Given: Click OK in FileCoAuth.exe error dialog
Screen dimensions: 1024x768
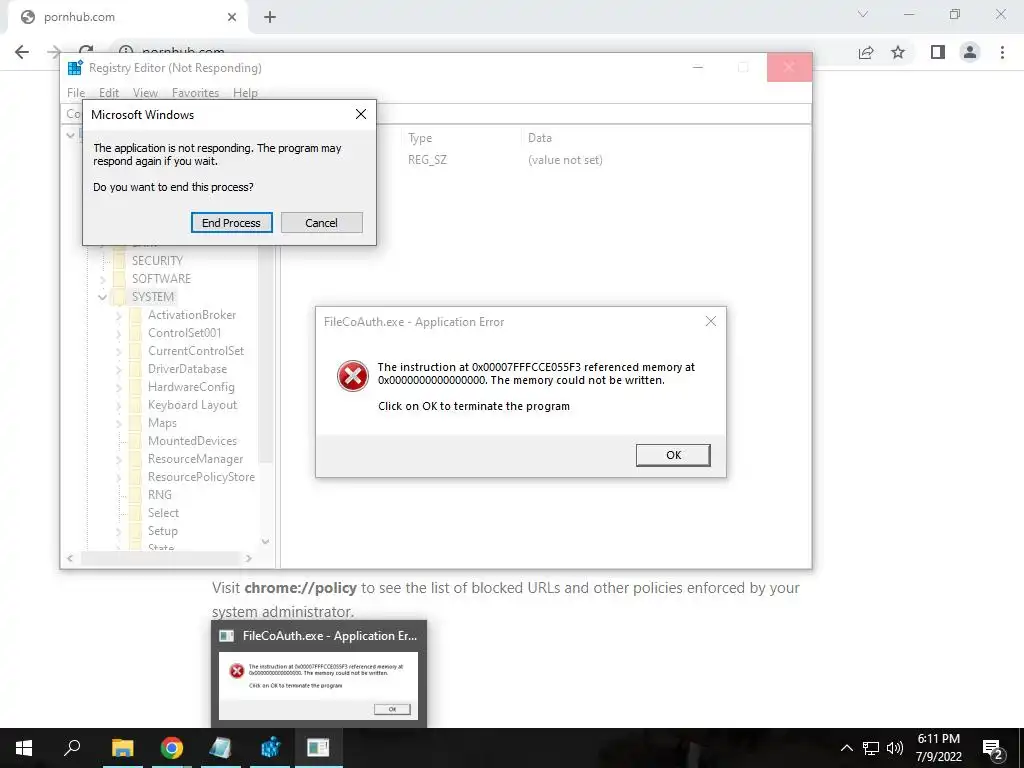Looking at the screenshot, I should [673, 455].
